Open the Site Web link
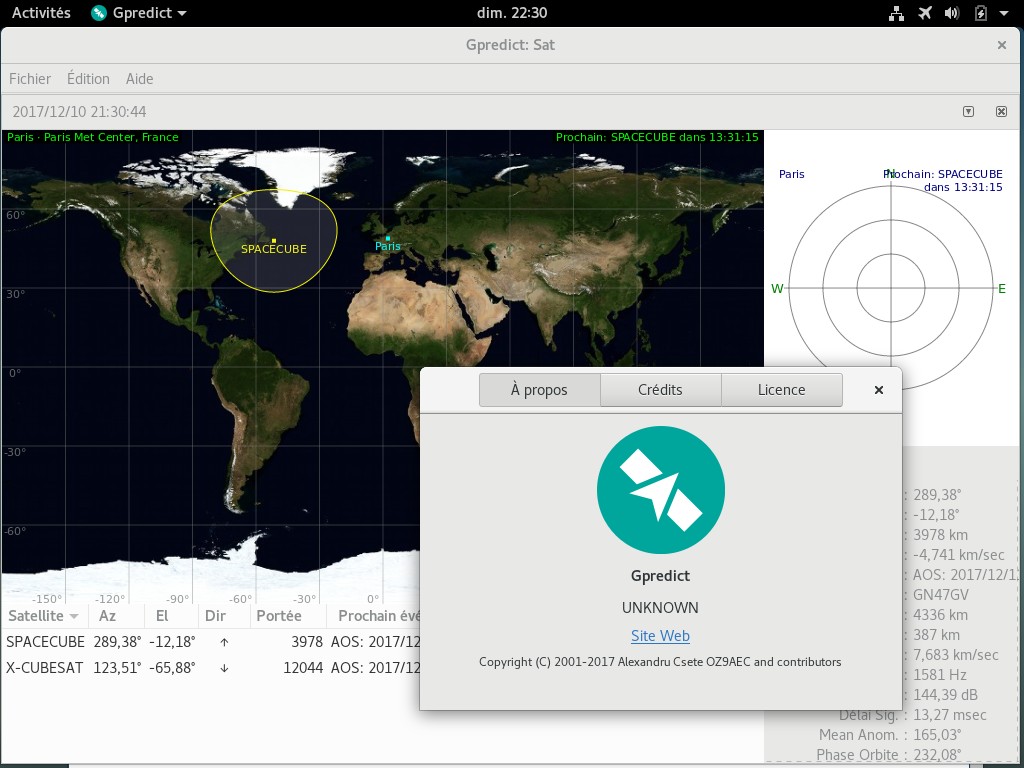Screen dimensions: 1024x768 [660, 636]
